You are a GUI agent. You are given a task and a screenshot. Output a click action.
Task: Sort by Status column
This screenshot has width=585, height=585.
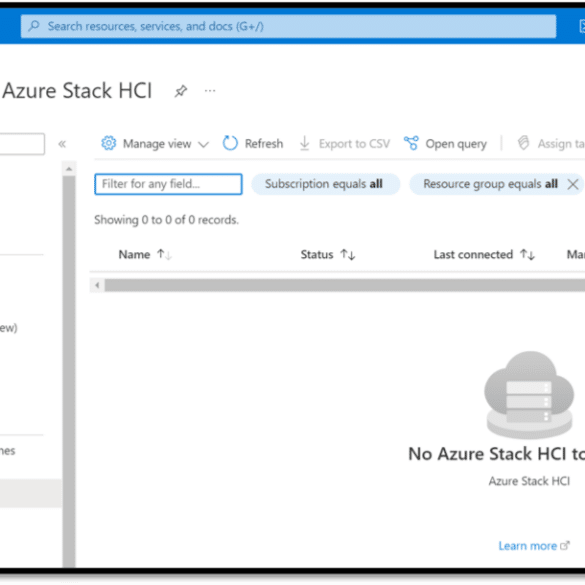click(x=348, y=254)
